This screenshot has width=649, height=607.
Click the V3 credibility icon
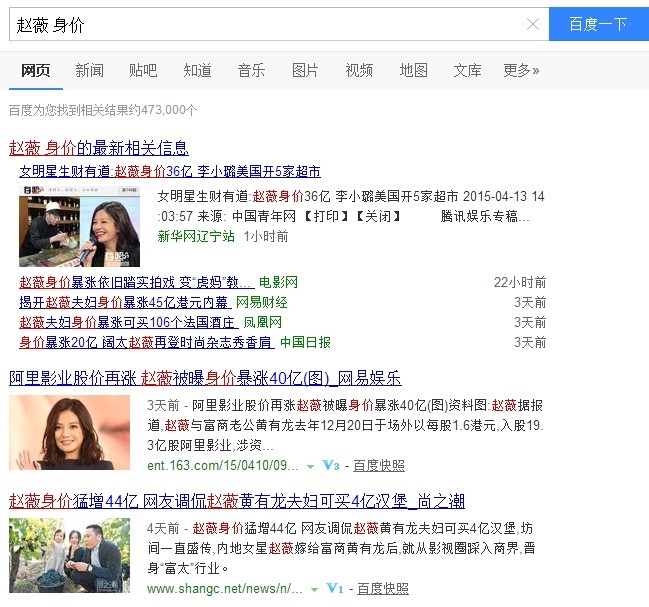[331, 465]
